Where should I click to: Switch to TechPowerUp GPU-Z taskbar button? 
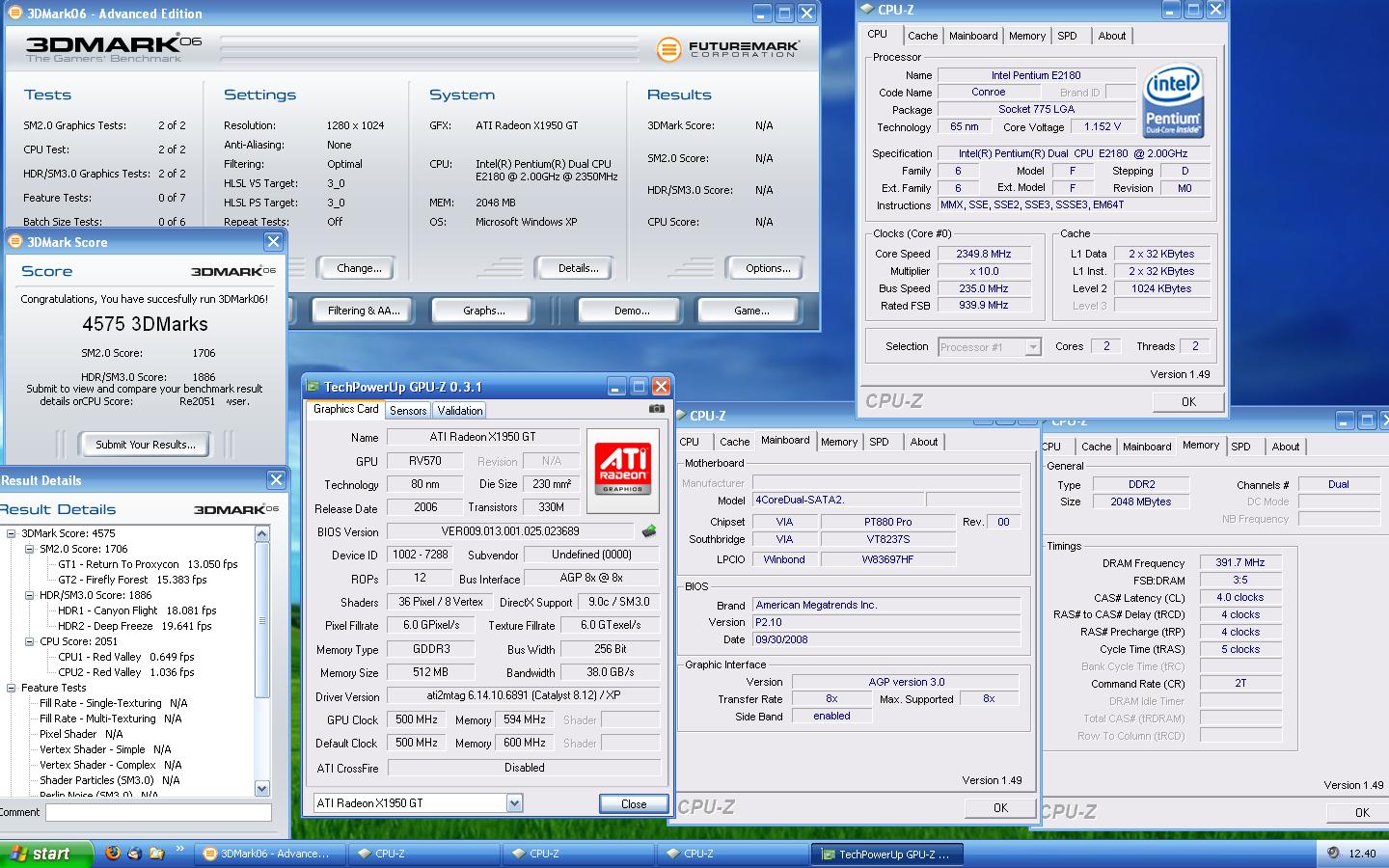[885, 854]
